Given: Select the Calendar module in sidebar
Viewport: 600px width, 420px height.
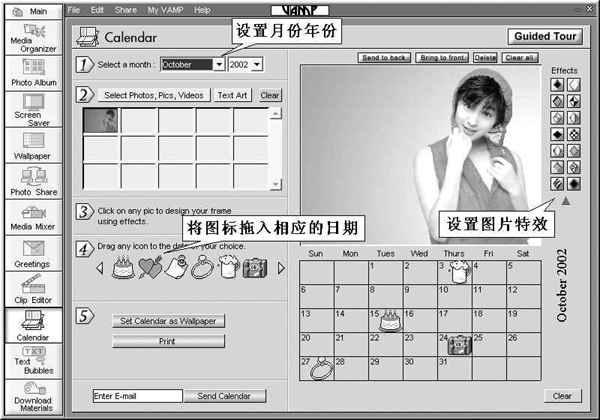Looking at the screenshot, I should coord(33,326).
